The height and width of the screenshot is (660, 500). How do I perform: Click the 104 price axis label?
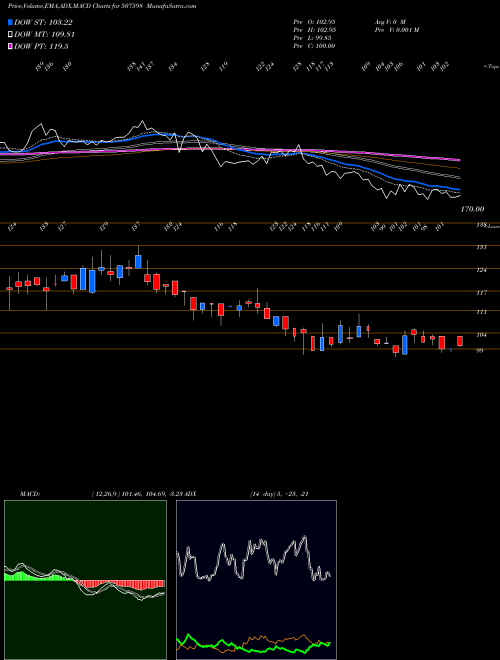pos(481,335)
